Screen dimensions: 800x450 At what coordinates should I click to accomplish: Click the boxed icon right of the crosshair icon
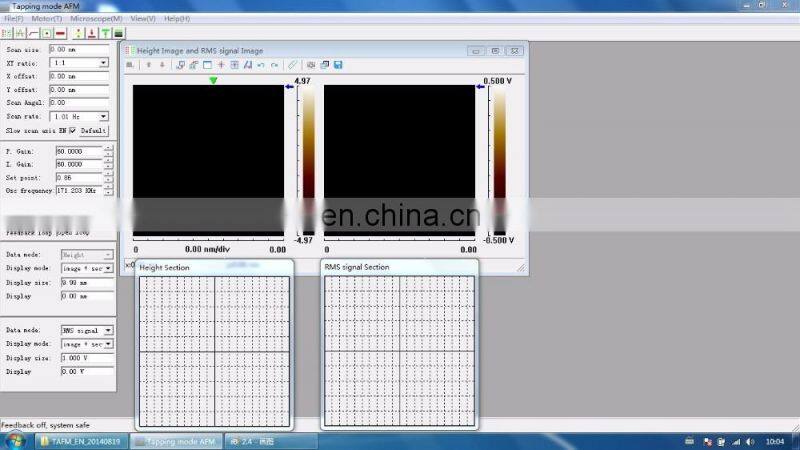(x=234, y=65)
